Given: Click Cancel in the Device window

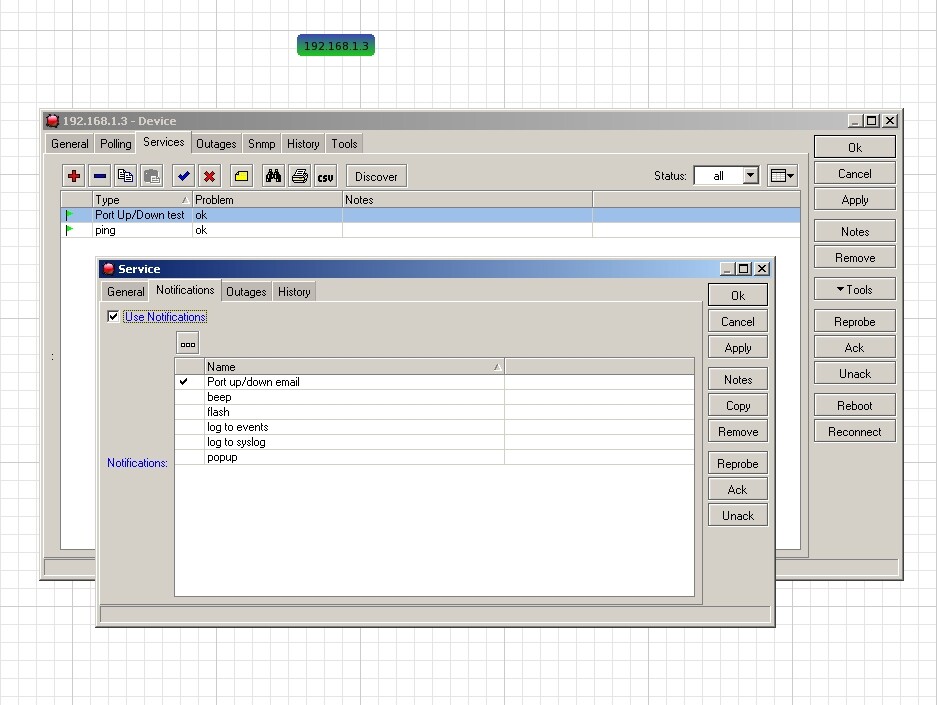Looking at the screenshot, I should (855, 174).
